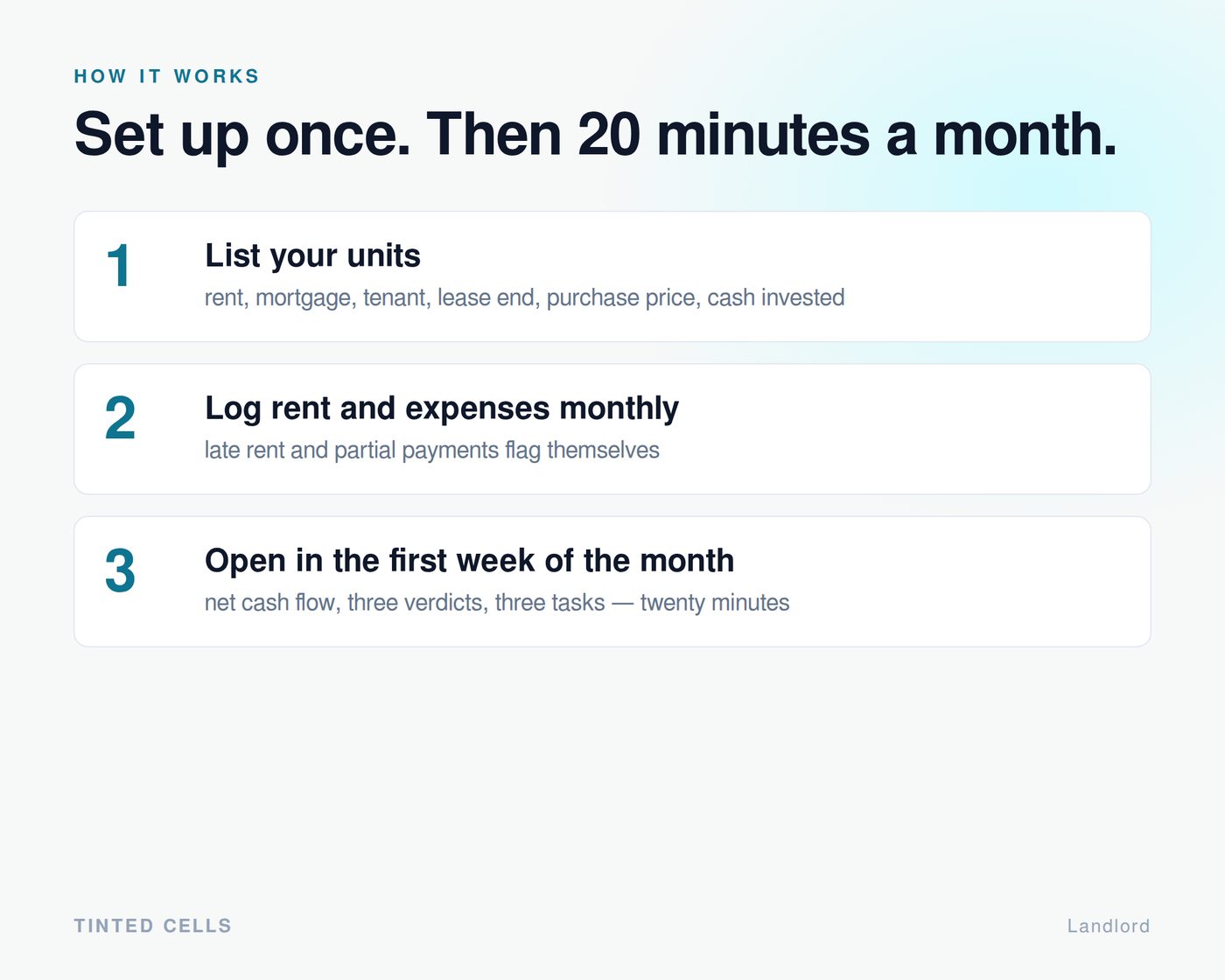Screen dimensions: 1225x980
Task: Click the net cash flow, three verdicts text
Action: point(496,602)
